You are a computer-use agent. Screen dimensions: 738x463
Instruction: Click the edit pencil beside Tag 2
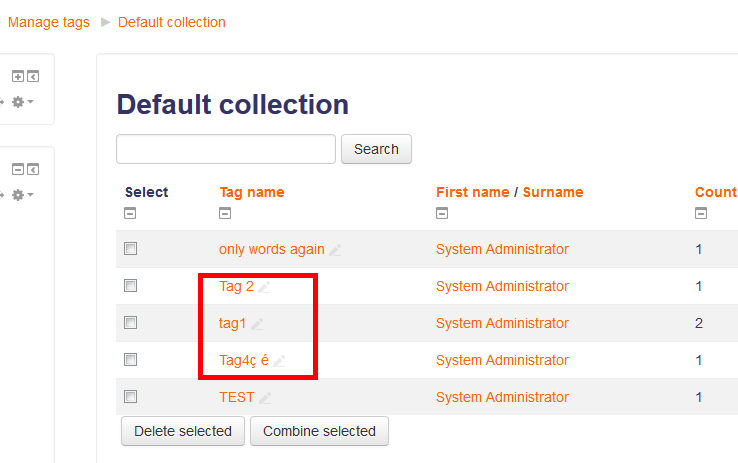pos(264,287)
